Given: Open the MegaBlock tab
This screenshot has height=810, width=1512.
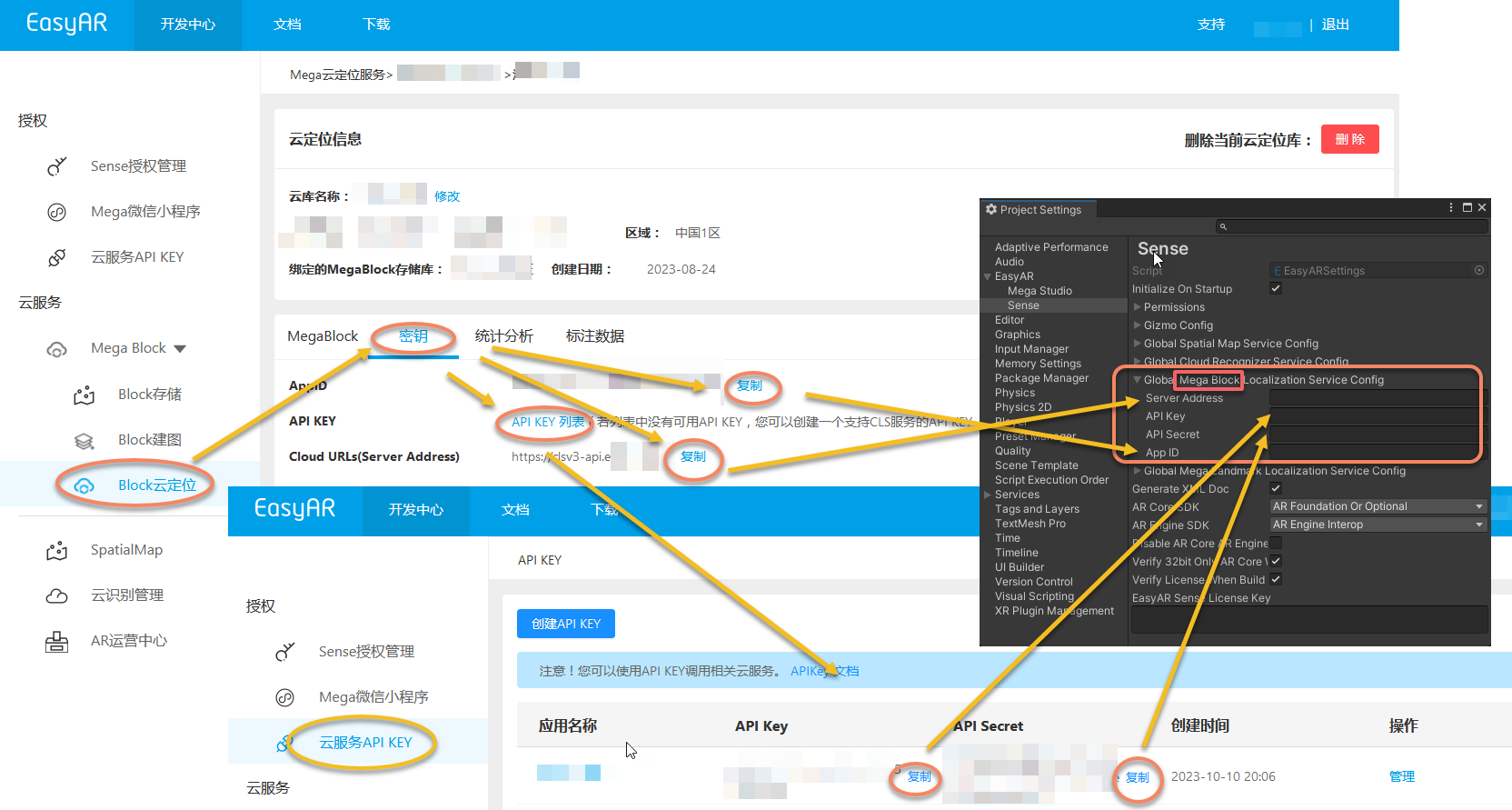Looking at the screenshot, I should pyautogui.click(x=323, y=336).
